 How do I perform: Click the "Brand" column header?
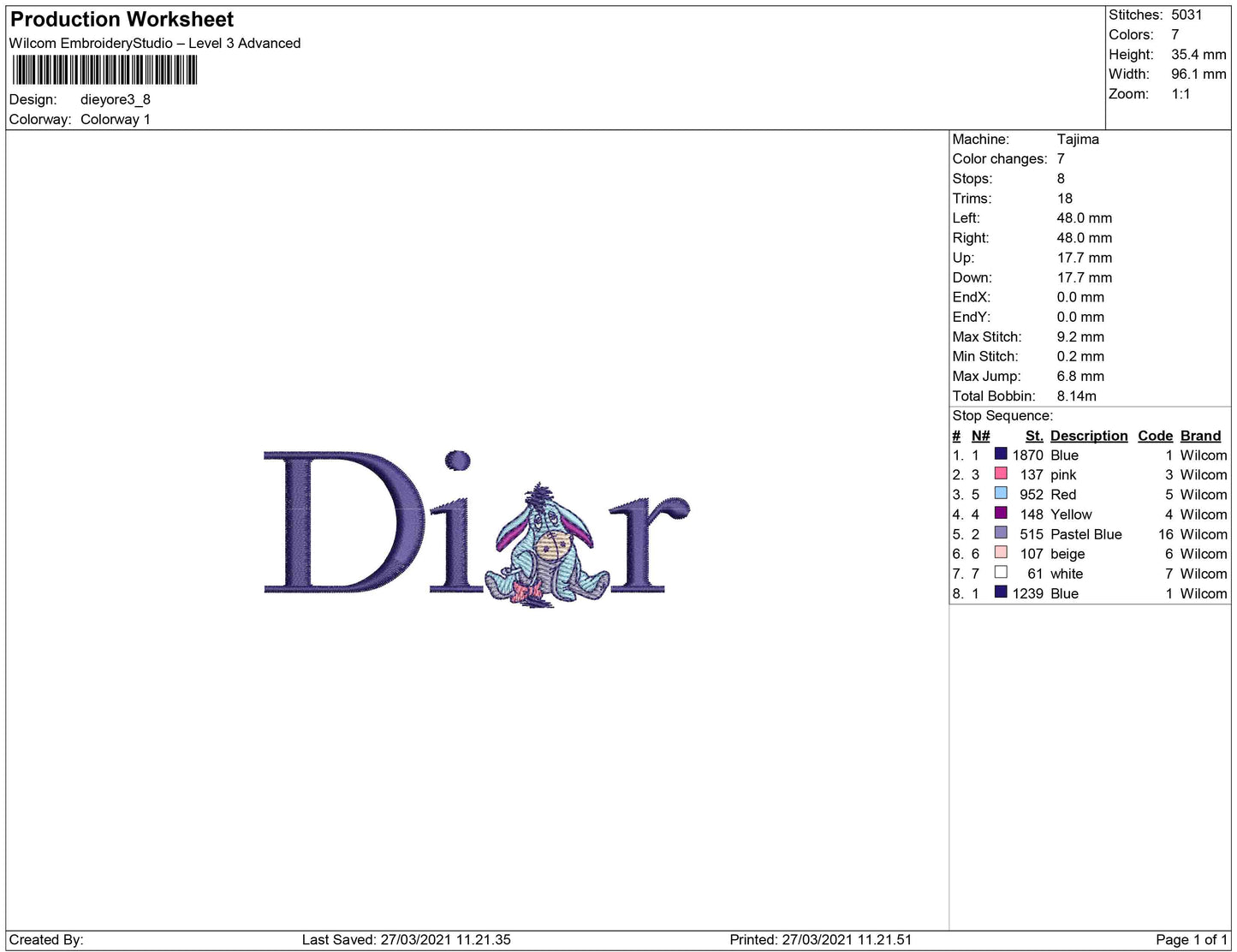1200,436
